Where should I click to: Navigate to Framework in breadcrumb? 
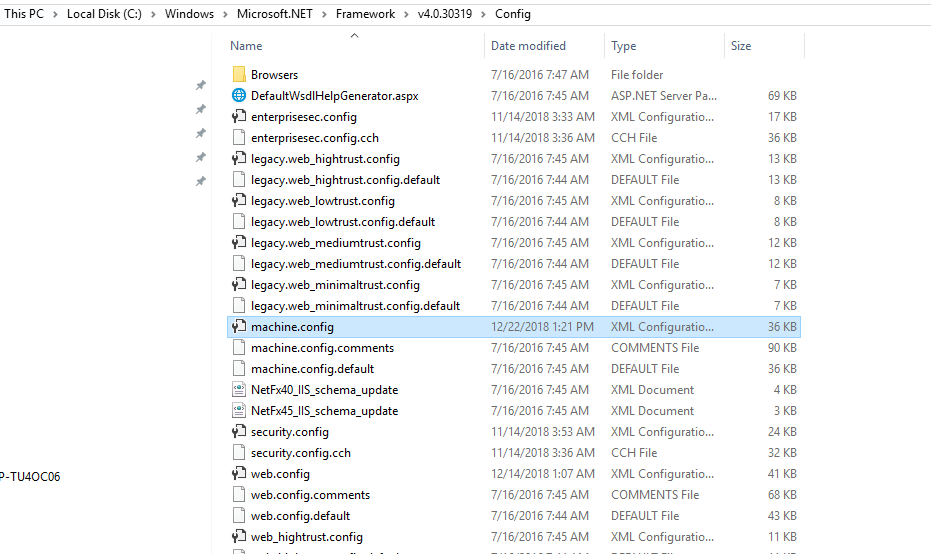pyautogui.click(x=365, y=14)
